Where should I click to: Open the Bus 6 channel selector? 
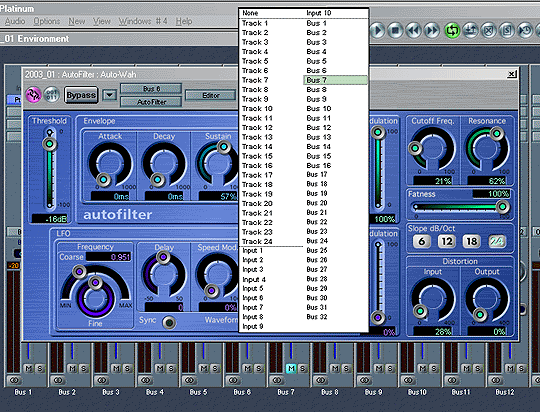point(151,89)
